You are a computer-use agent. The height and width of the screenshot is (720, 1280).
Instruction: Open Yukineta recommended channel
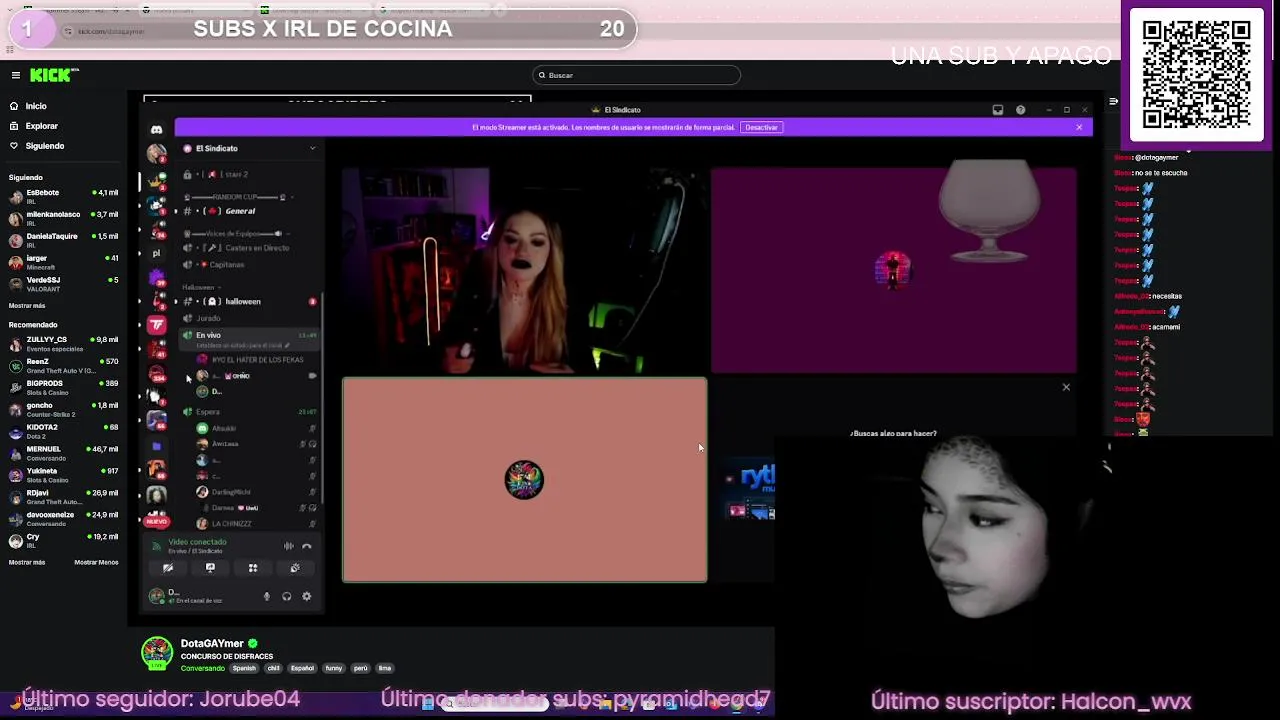click(x=63, y=475)
